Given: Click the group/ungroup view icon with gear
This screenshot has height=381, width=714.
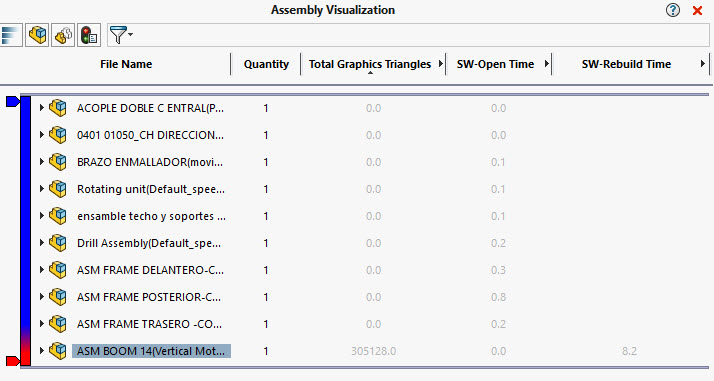Looking at the screenshot, I should [63, 35].
